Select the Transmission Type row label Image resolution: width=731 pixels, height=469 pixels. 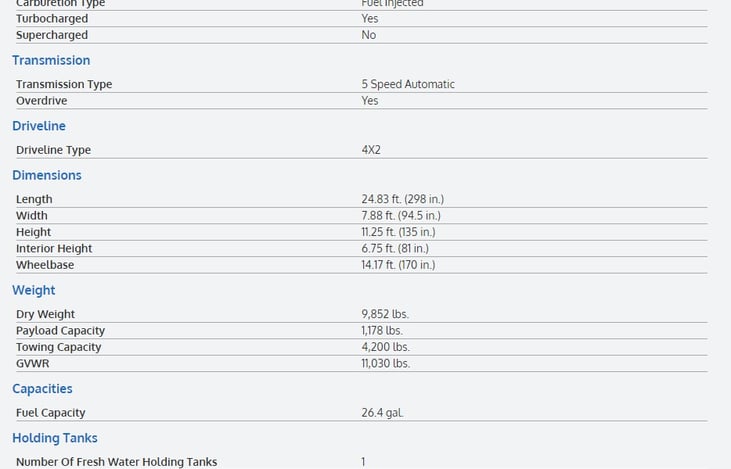[64, 84]
